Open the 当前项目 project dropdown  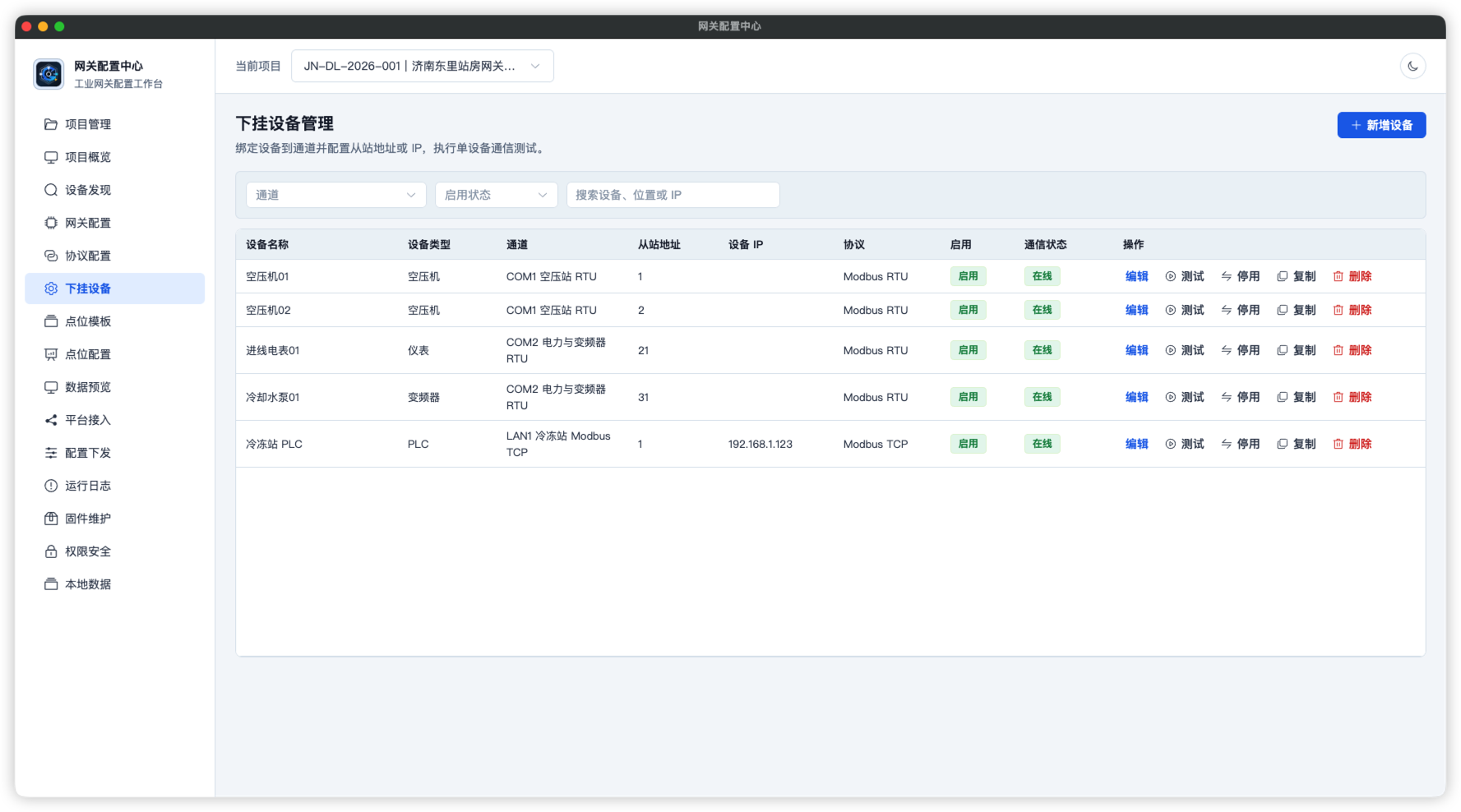422,66
